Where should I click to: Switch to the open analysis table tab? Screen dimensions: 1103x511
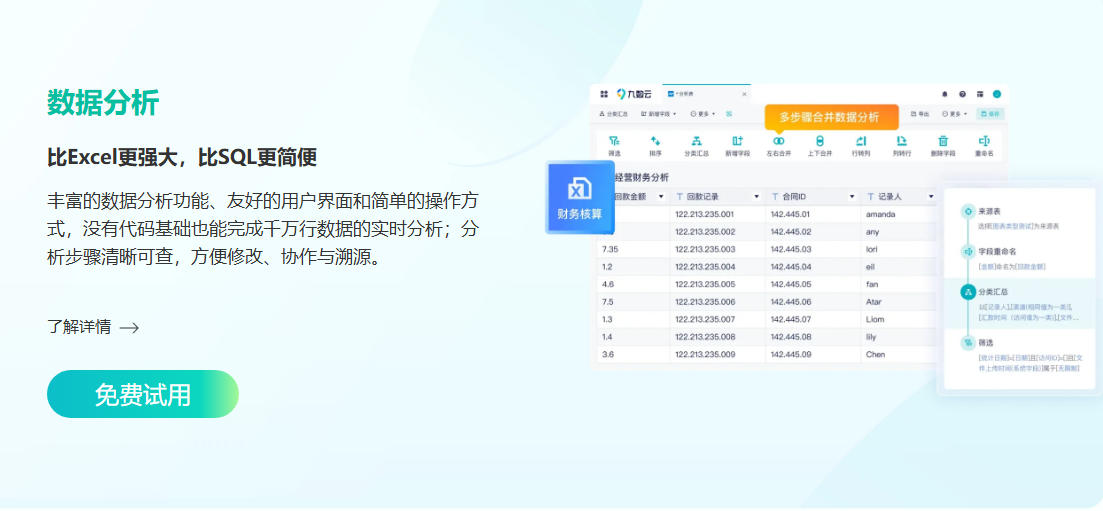coord(706,94)
